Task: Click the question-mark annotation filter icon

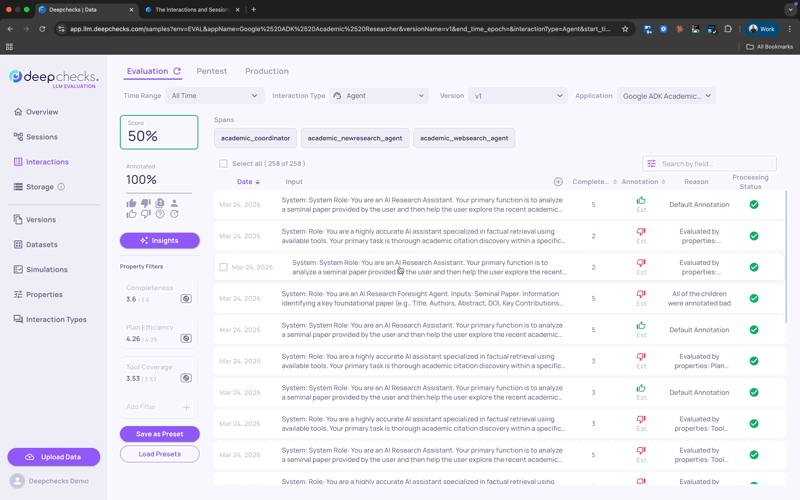Action: click(160, 214)
